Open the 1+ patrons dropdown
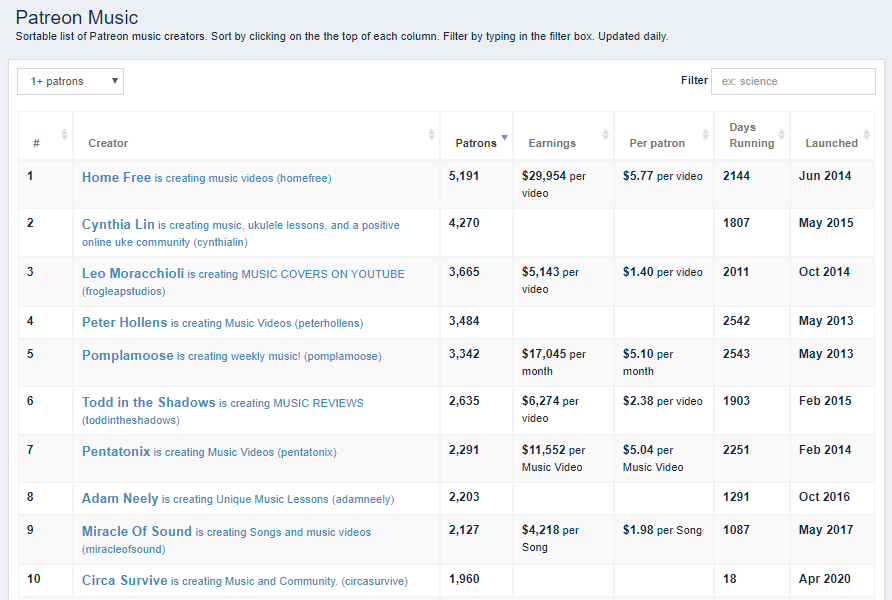The width and height of the screenshot is (892, 600). pos(70,81)
